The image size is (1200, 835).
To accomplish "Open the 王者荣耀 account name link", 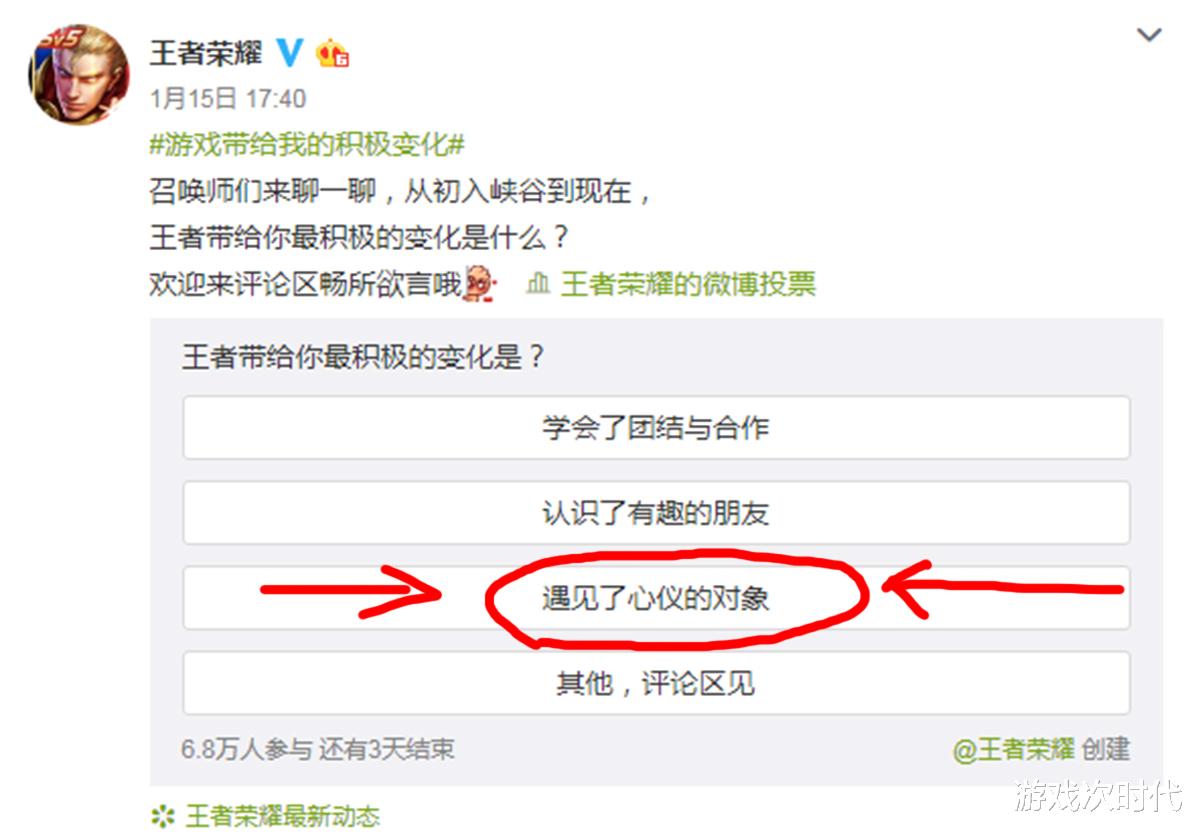I will click(206, 53).
